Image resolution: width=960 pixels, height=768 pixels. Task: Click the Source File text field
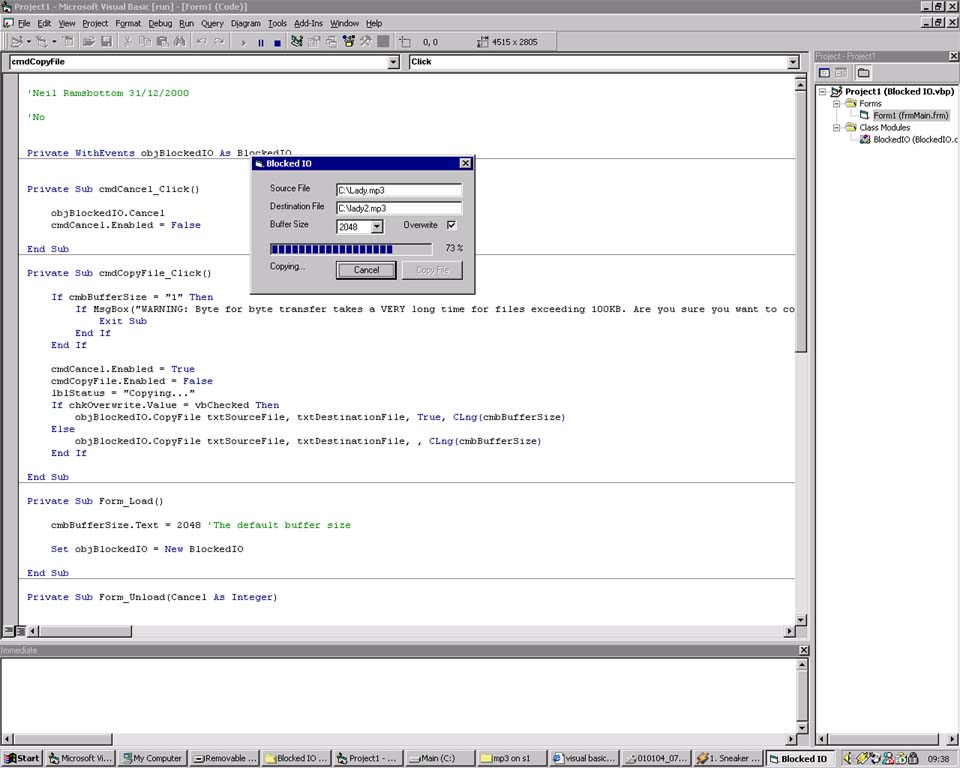(398, 190)
